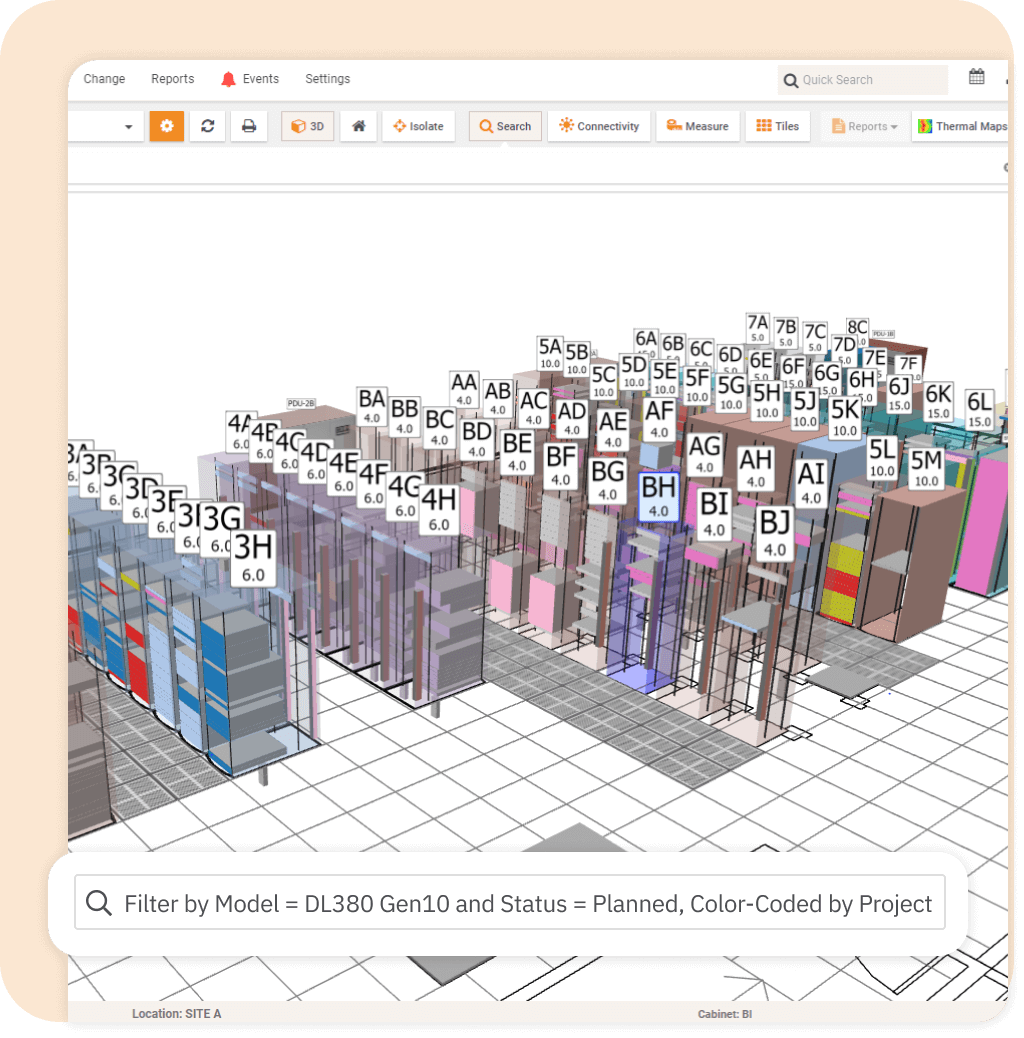Expand the toolbar Reports dropdown
1024x1038 pixels.
click(x=864, y=126)
